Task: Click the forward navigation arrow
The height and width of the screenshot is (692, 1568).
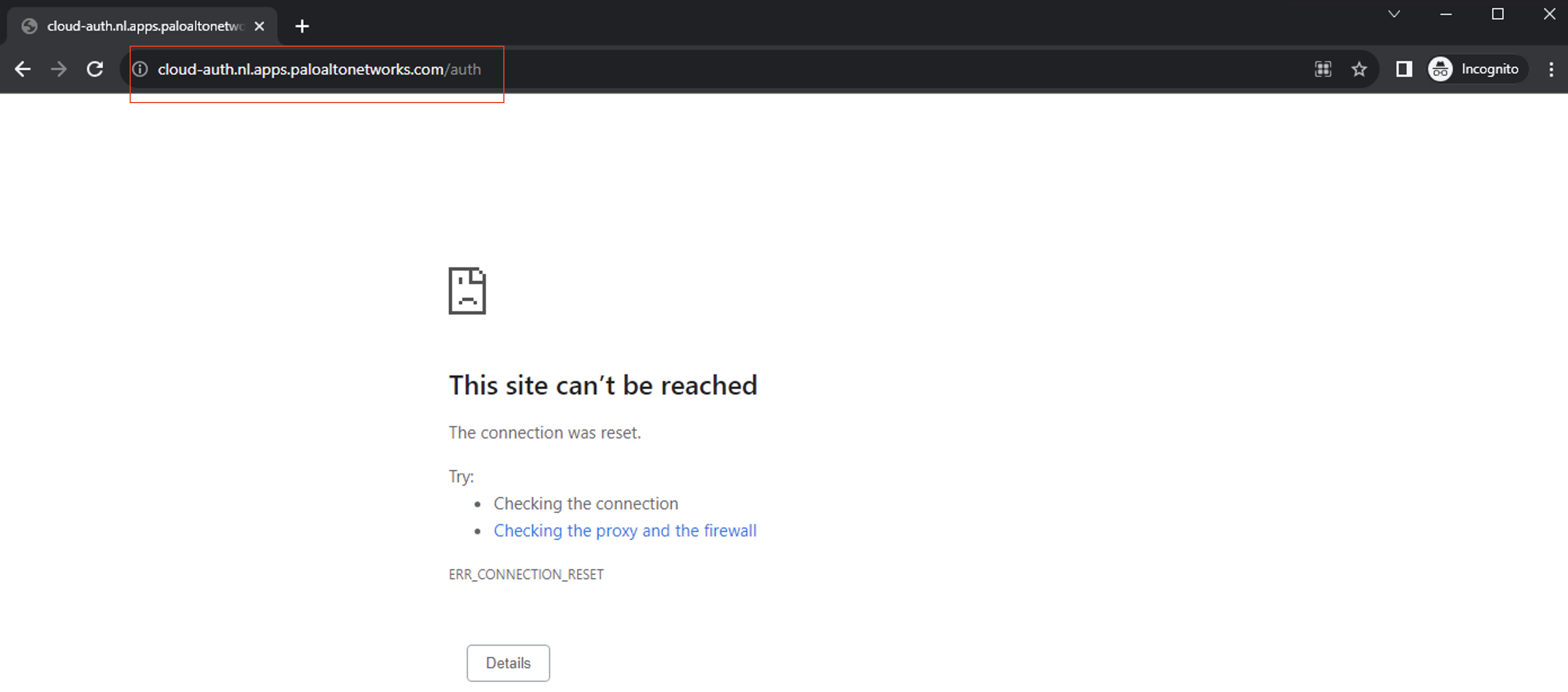Action: pos(59,69)
